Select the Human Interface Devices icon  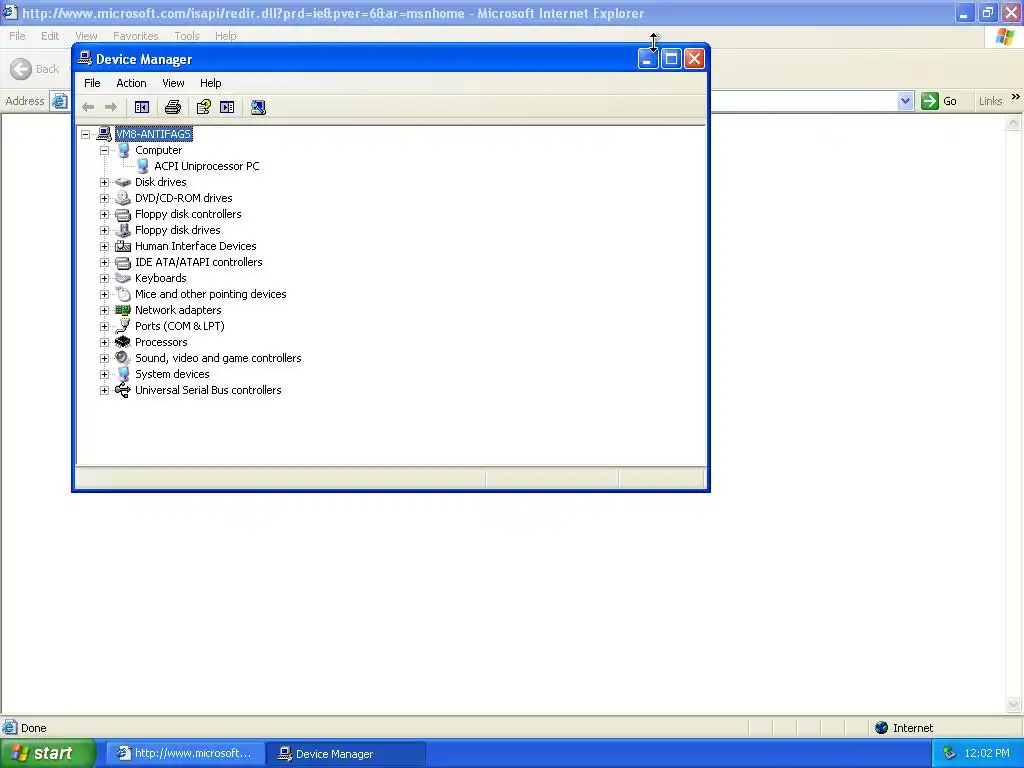click(123, 246)
